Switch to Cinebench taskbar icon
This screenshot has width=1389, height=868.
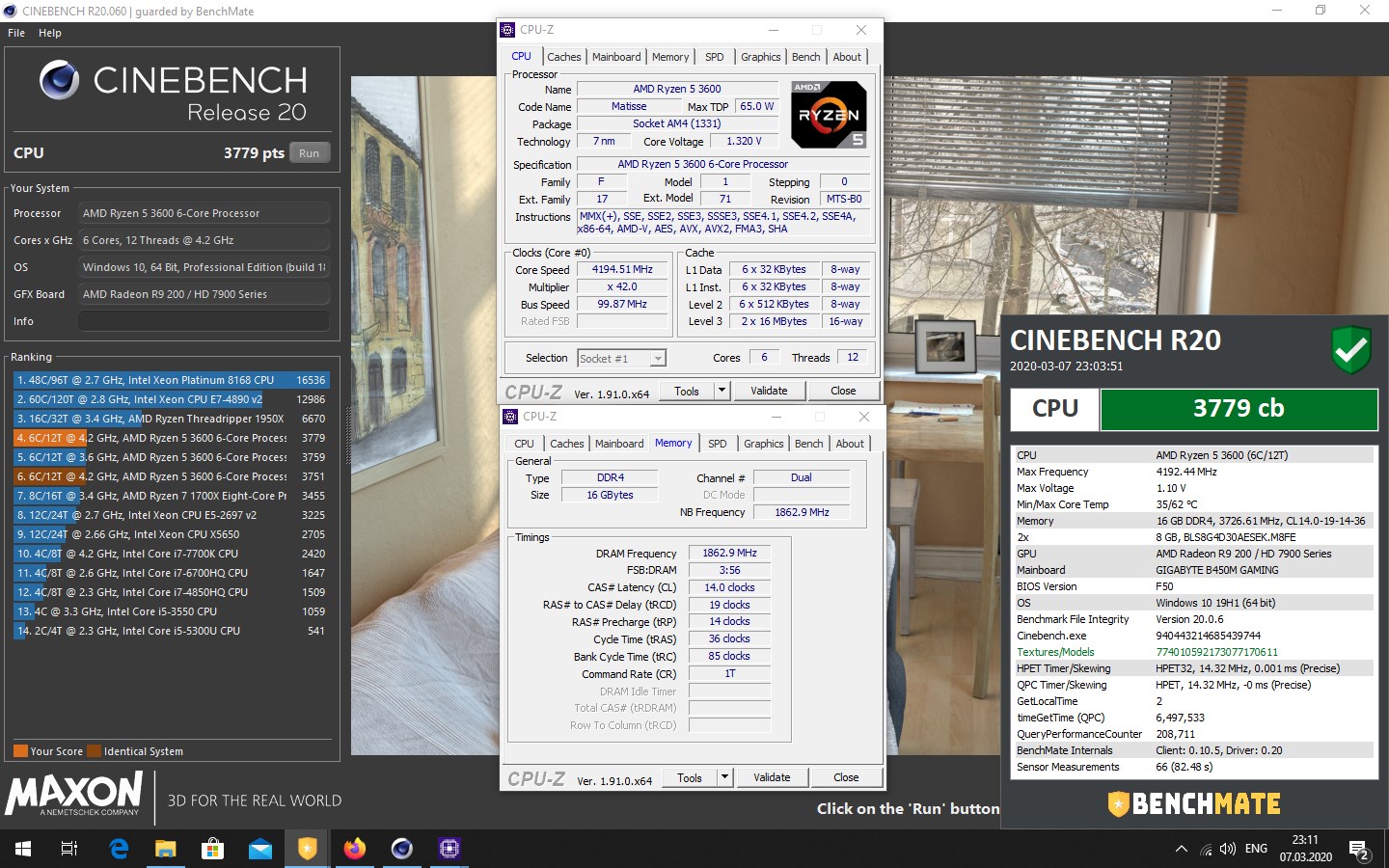point(402,849)
